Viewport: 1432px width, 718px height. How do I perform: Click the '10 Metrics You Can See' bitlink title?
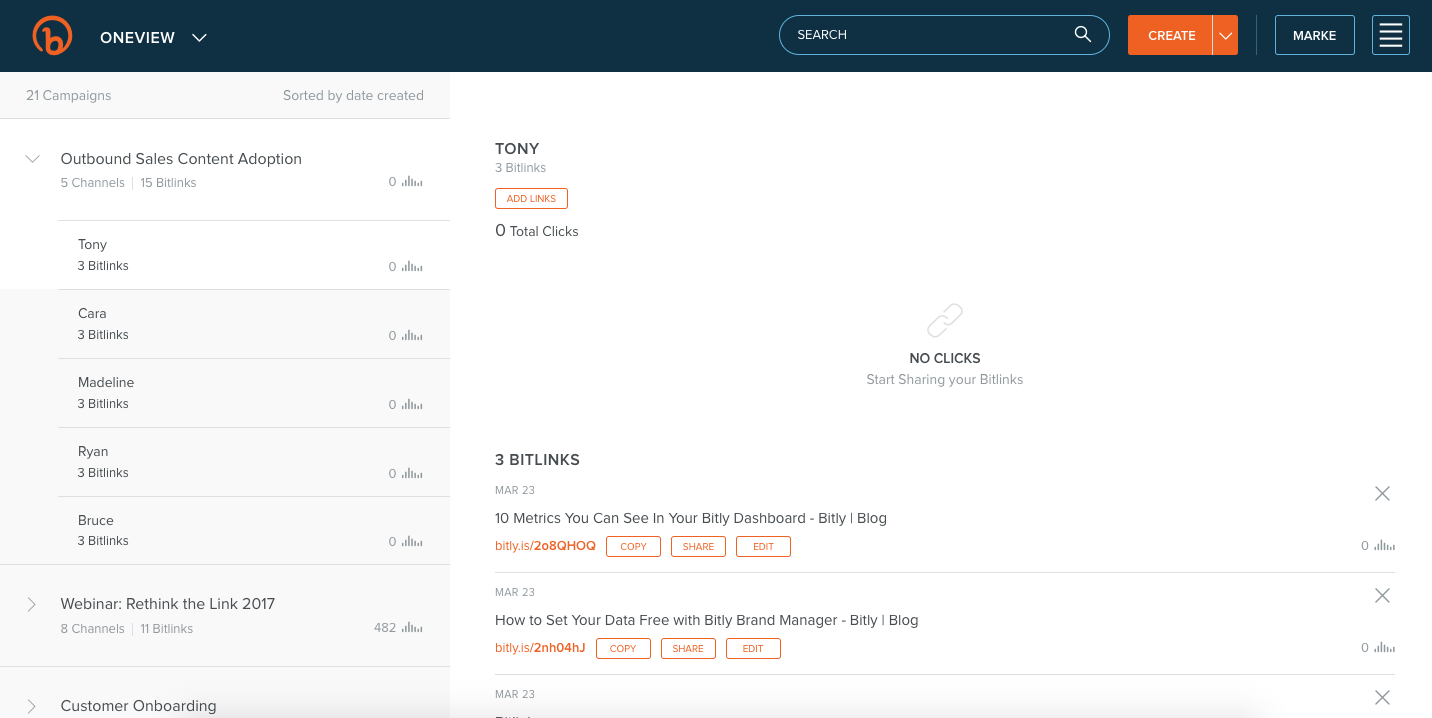[691, 518]
